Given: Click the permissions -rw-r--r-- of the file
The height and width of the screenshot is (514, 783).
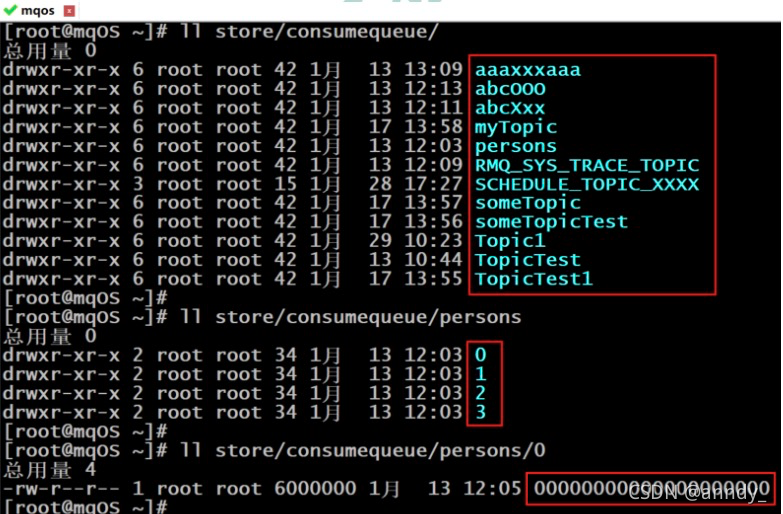Looking at the screenshot, I should [x=61, y=489].
